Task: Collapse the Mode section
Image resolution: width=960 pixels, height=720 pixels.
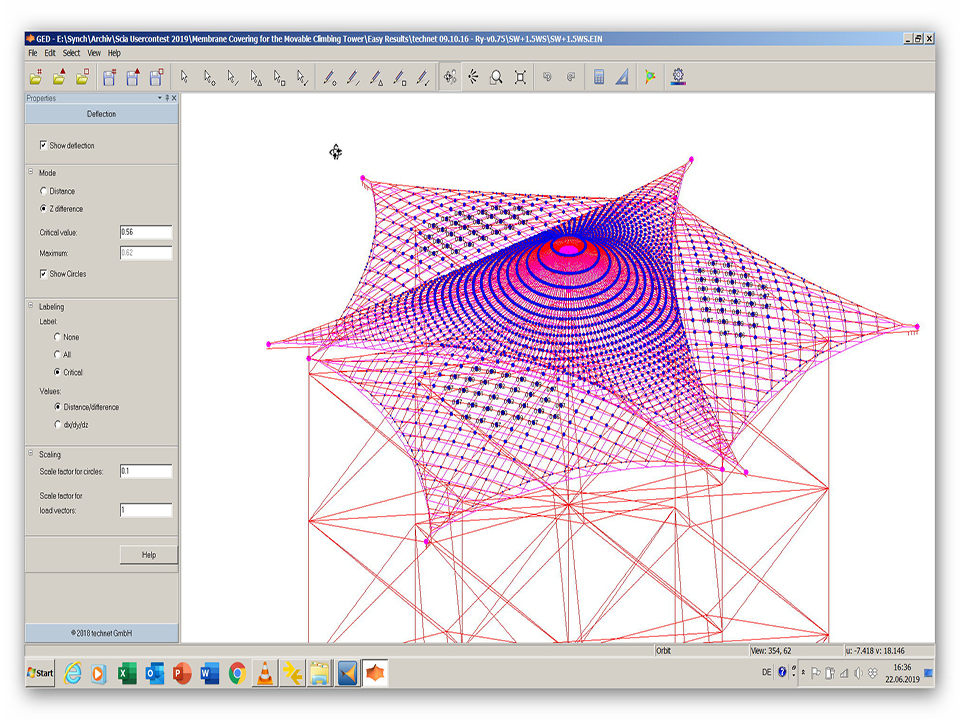Action: click(31, 173)
